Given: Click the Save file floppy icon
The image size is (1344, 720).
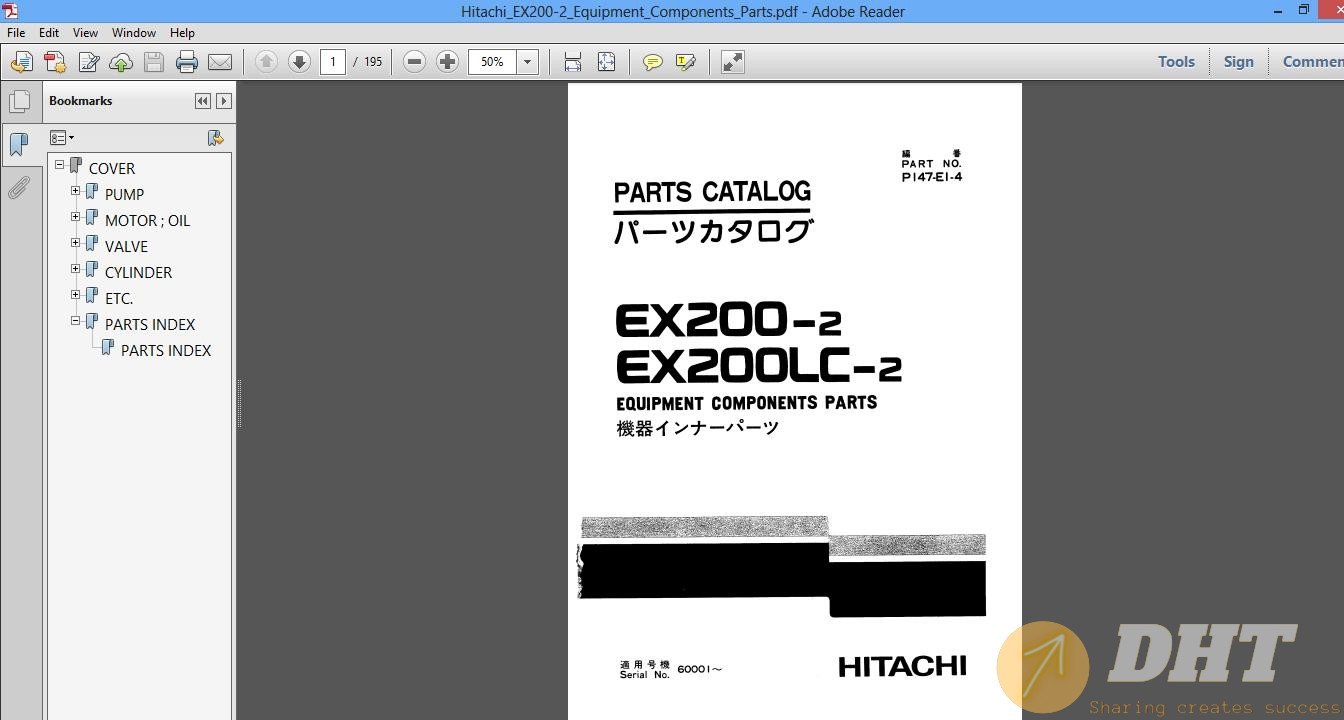Looking at the screenshot, I should (x=154, y=62).
